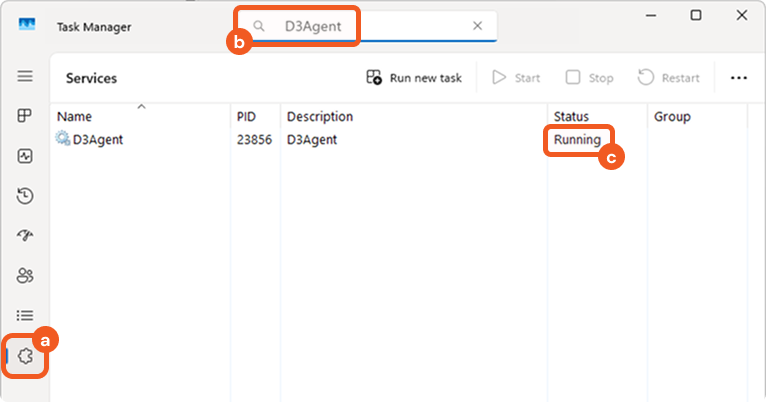Open the Services page icon

pos(25,356)
